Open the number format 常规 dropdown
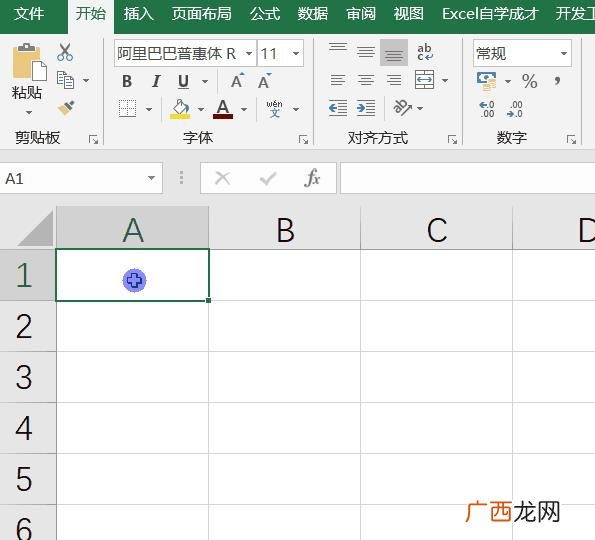 564,53
